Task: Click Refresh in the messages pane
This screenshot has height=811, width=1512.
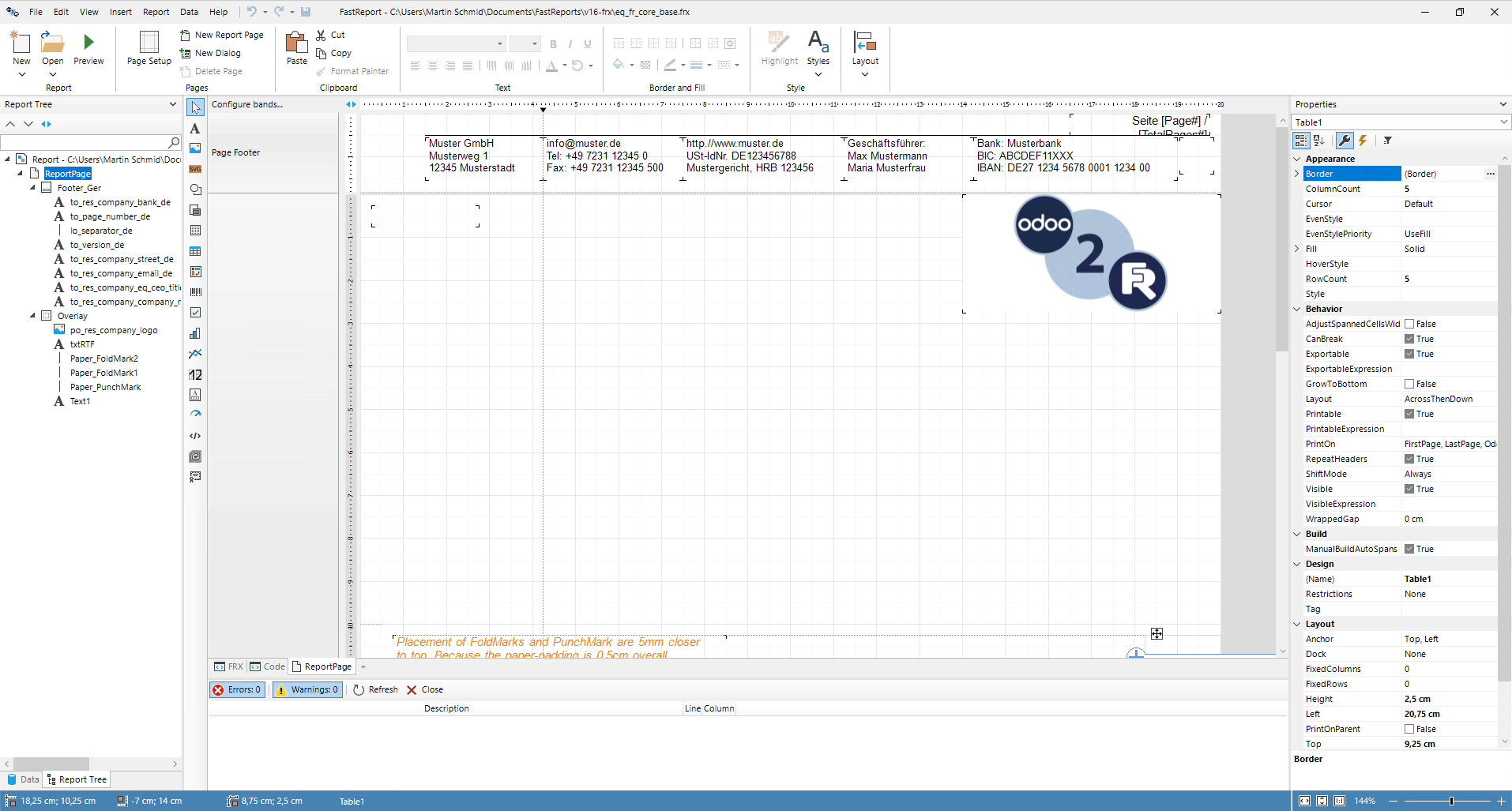Action: [x=375, y=689]
